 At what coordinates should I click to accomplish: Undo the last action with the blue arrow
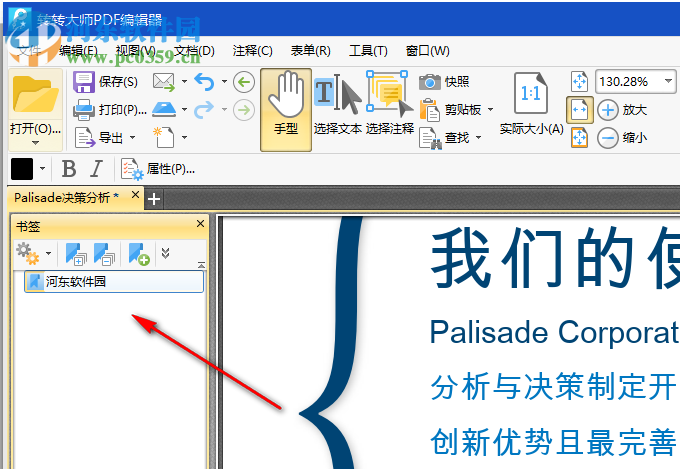(x=204, y=82)
